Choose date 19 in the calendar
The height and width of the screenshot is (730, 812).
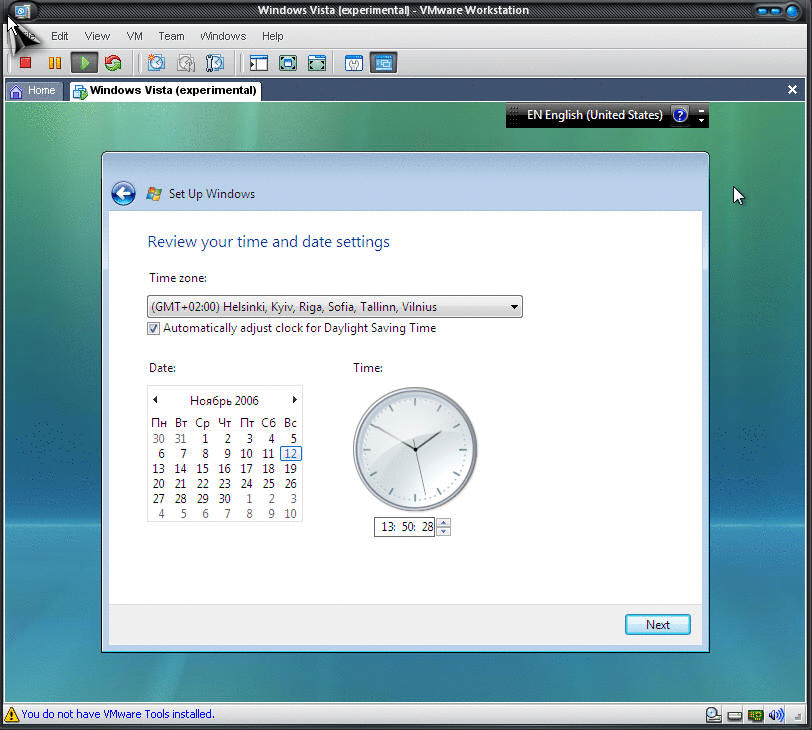(x=291, y=469)
